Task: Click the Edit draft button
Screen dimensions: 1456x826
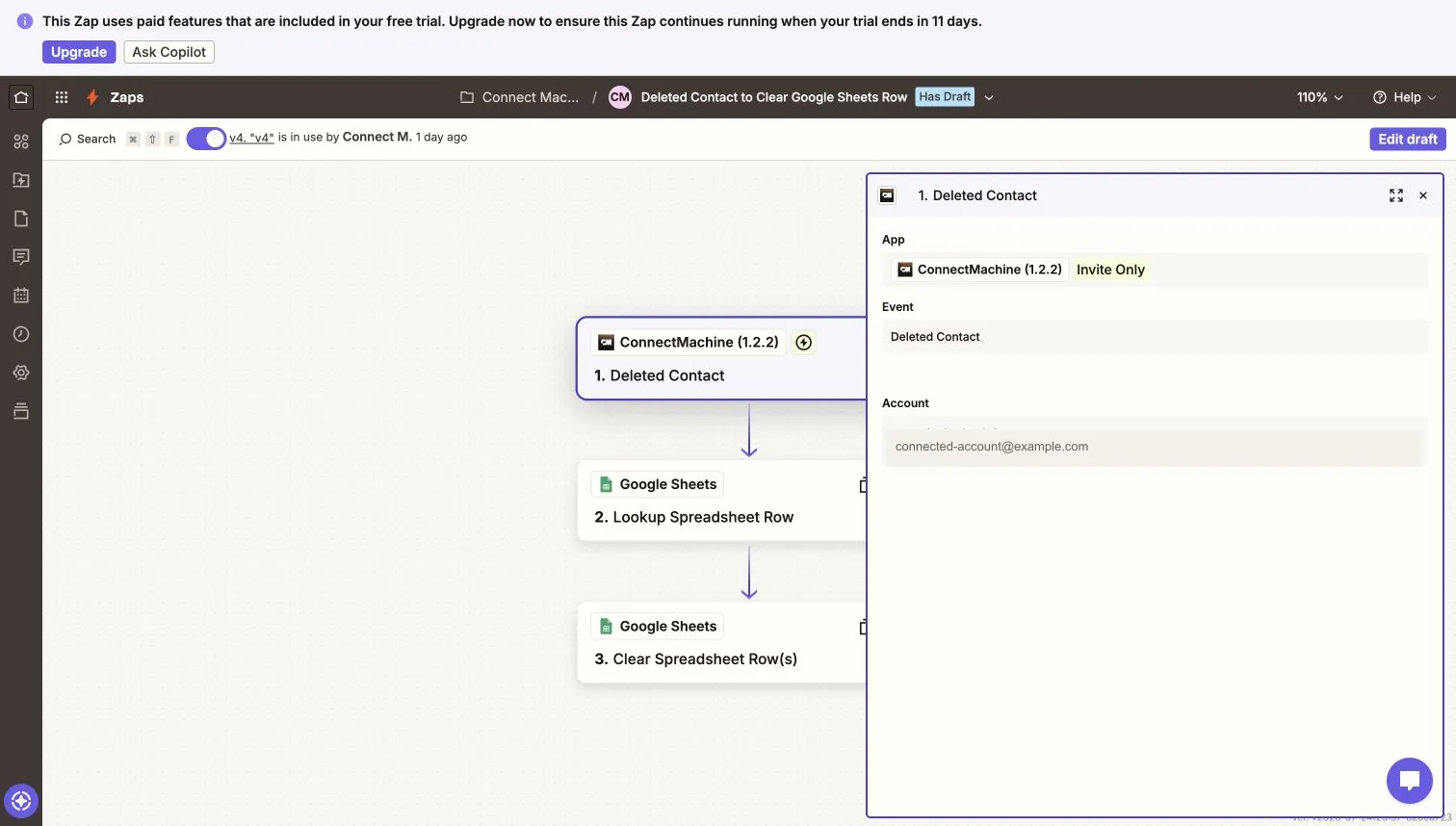Action: tap(1408, 139)
